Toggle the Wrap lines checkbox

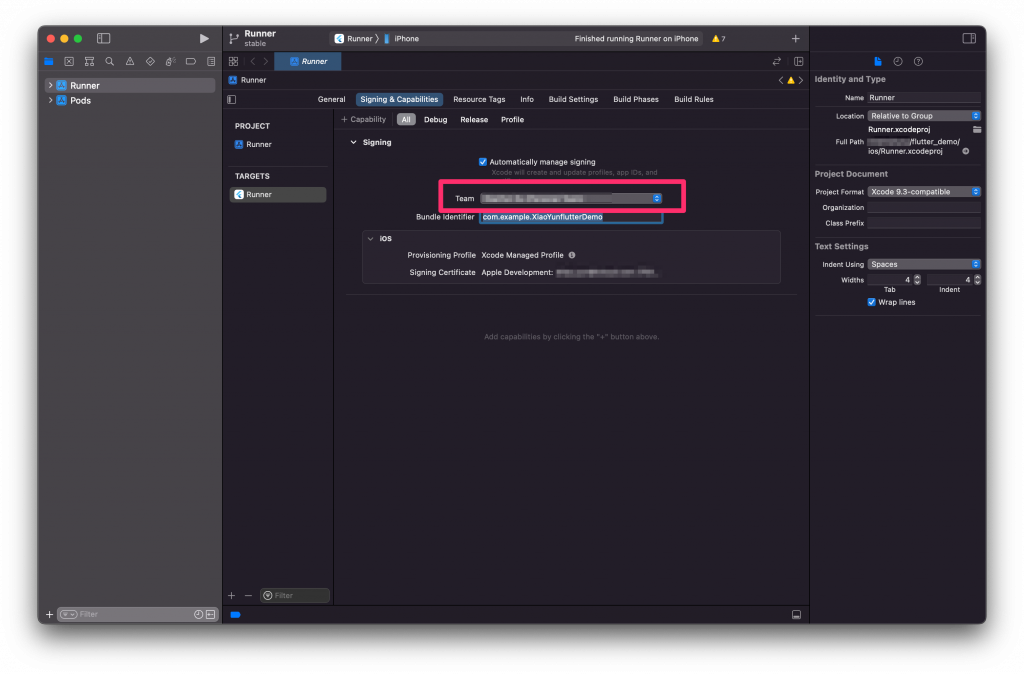point(871,302)
